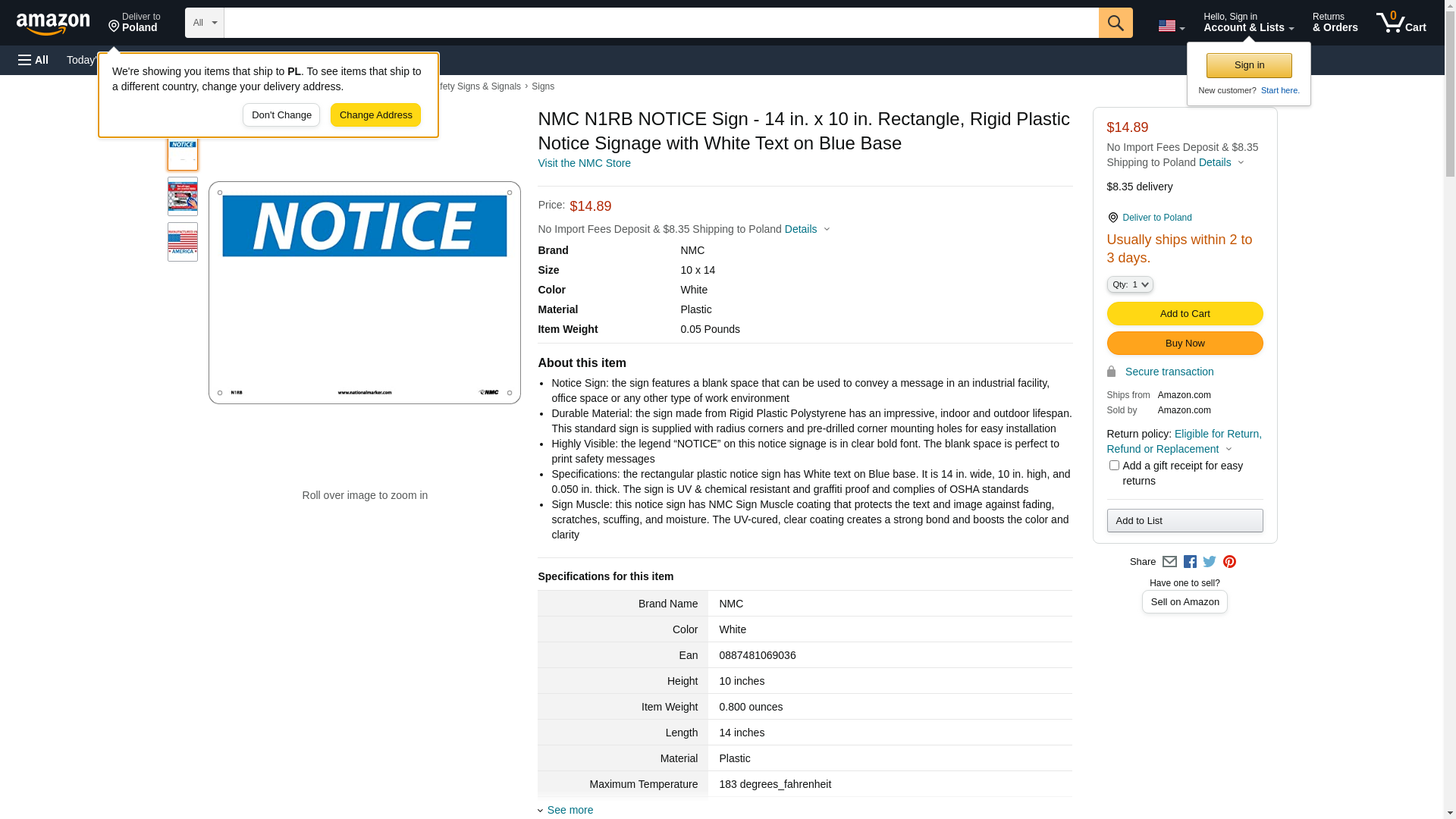Open the Qty quantity dropdown
Screen dimensions: 1456x819
point(1130,284)
